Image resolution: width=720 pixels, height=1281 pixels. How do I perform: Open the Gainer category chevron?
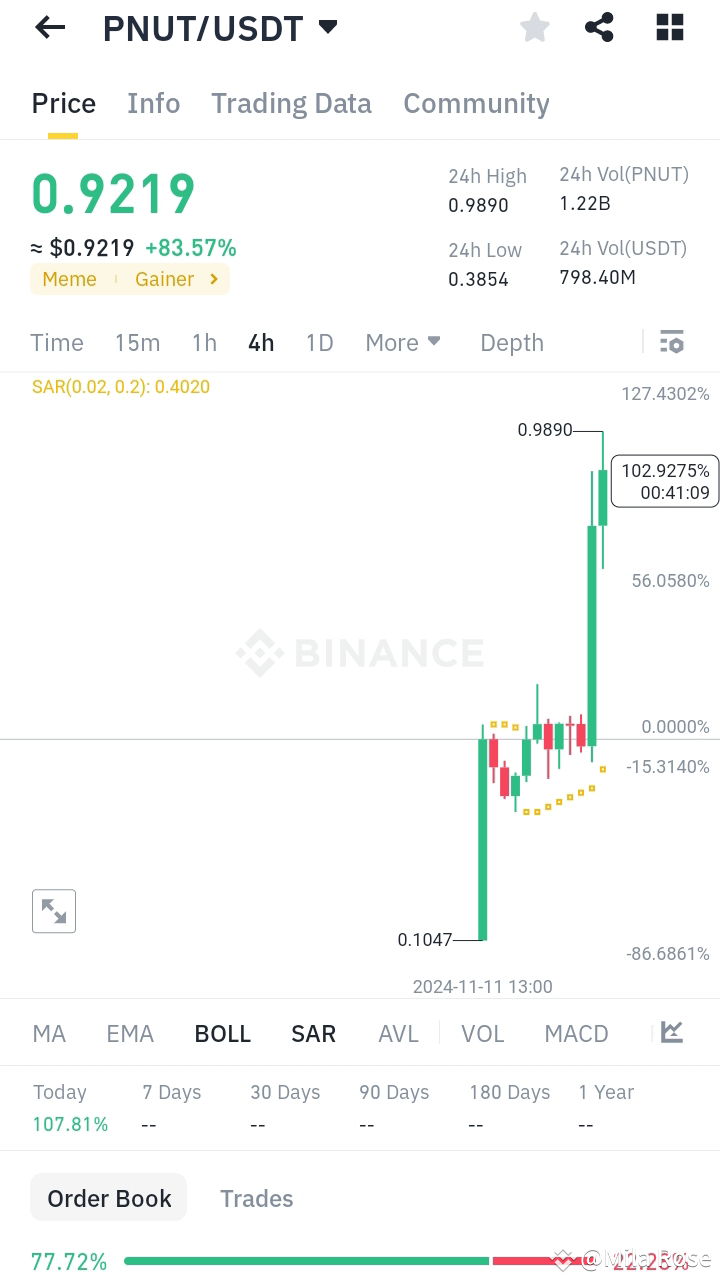coord(212,279)
